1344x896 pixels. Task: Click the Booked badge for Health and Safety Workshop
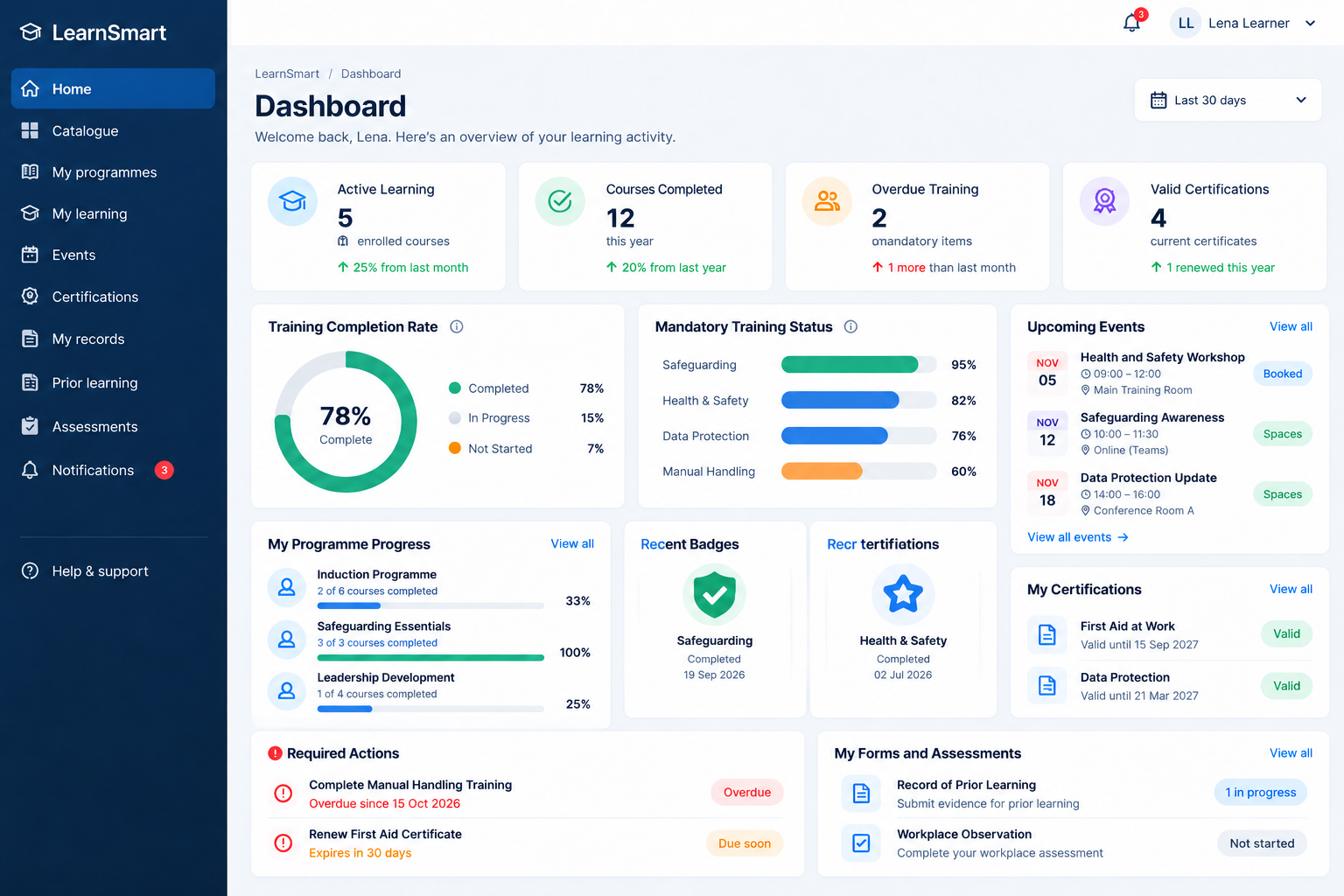pos(1283,374)
